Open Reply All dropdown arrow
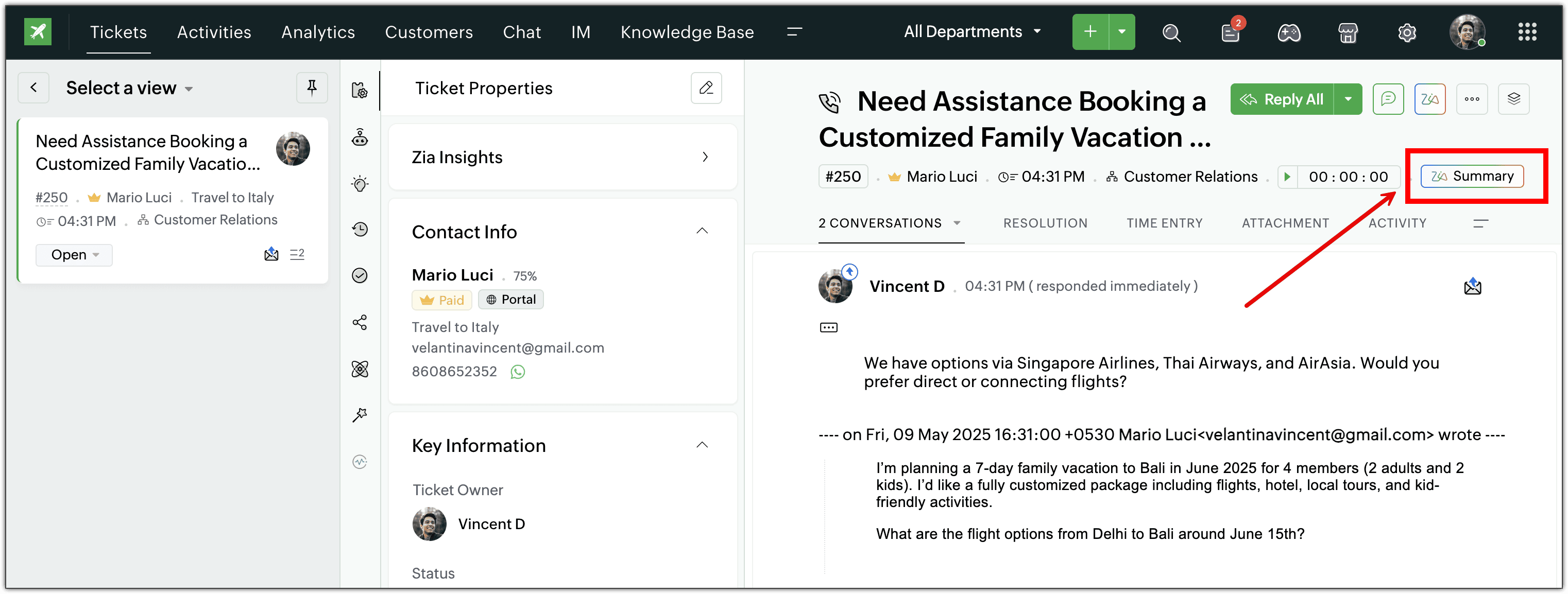Image resolution: width=1568 pixels, height=594 pixels. pyautogui.click(x=1348, y=99)
